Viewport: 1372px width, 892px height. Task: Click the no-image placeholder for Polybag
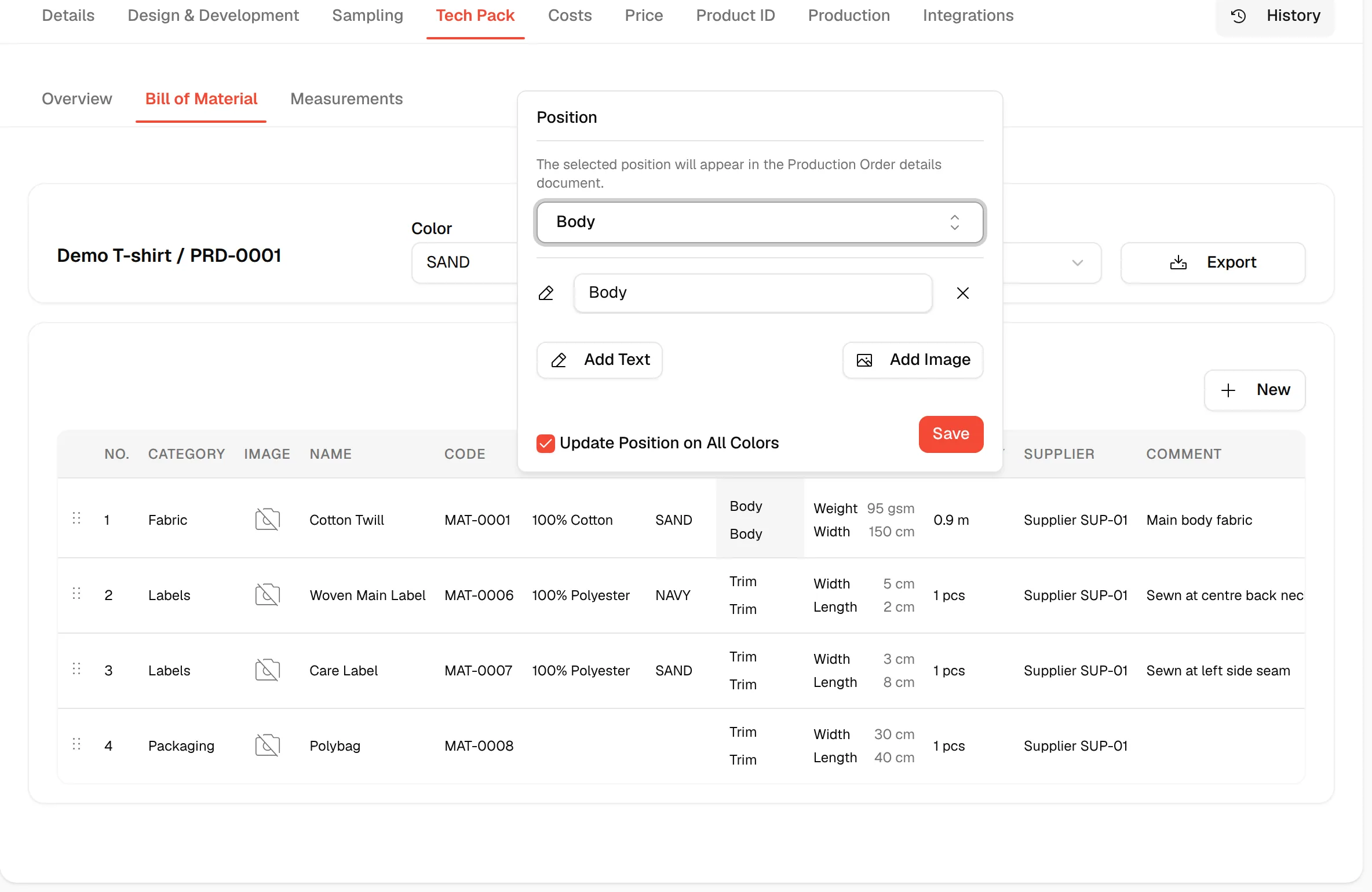coord(267,745)
